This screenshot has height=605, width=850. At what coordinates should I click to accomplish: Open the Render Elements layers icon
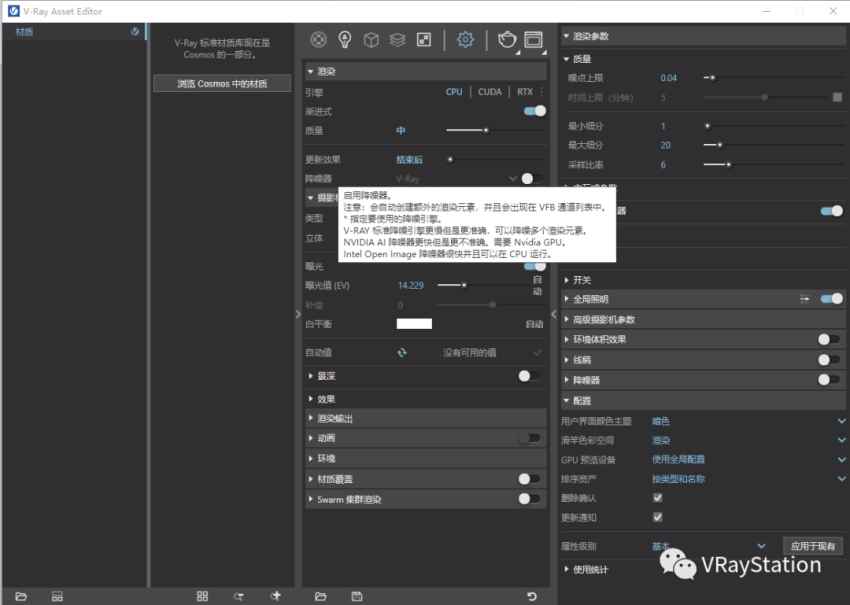pyautogui.click(x=397, y=40)
